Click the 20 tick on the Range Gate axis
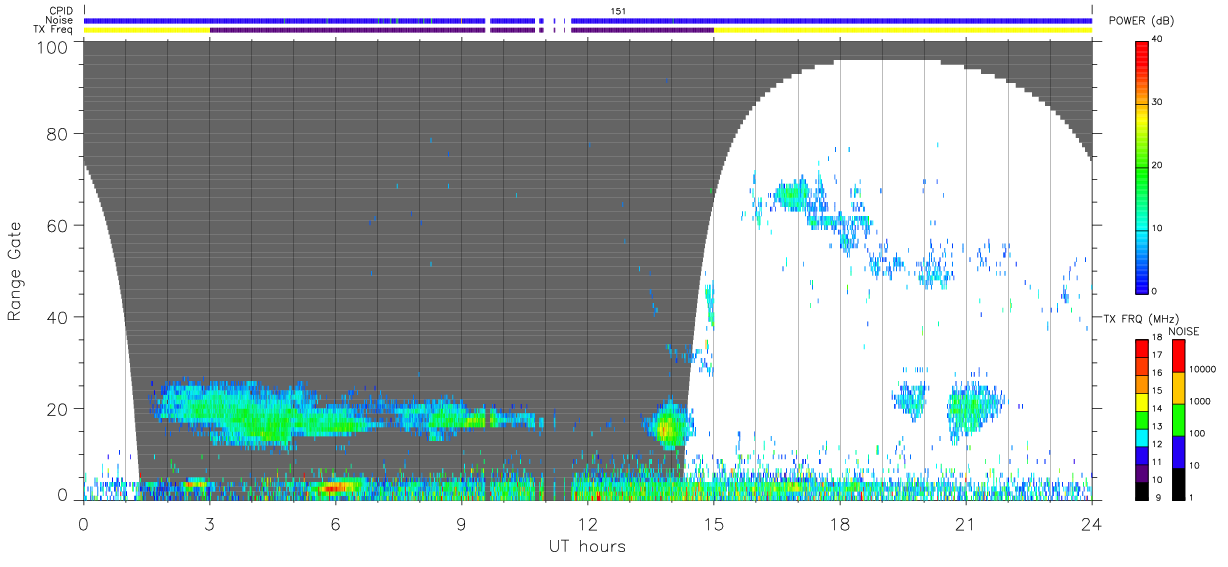This screenshot has height=567, width=1228. (x=57, y=408)
